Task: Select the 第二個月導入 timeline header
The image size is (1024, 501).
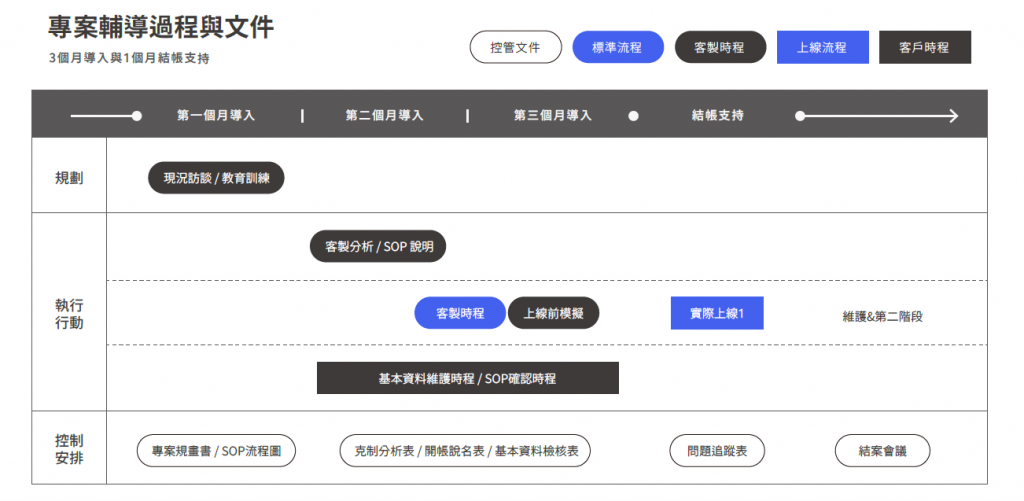Action: (x=384, y=116)
